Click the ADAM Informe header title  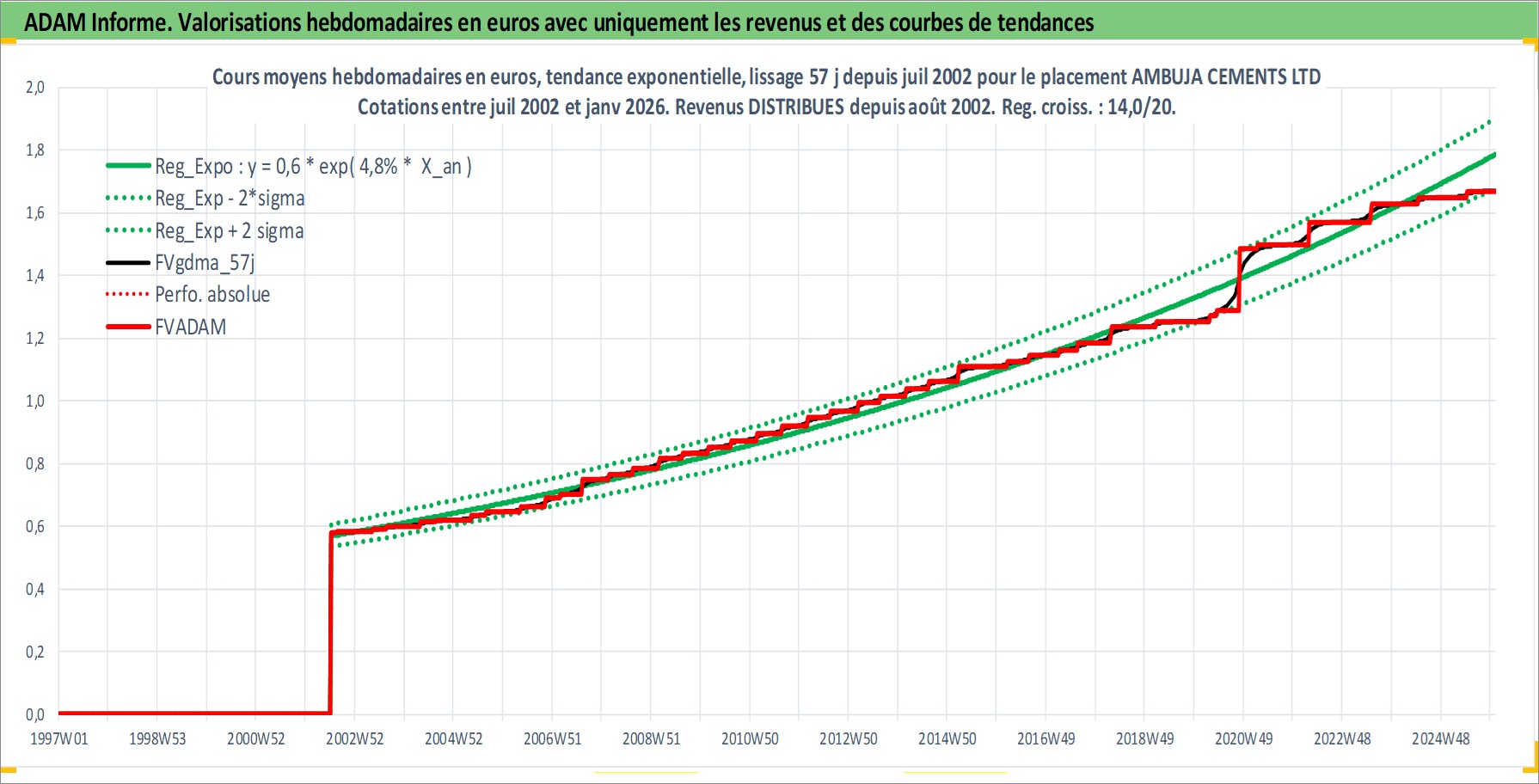point(559,21)
